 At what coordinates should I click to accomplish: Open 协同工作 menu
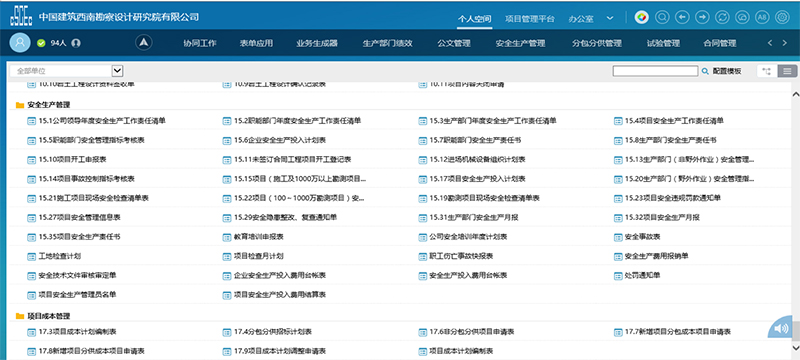click(200, 43)
